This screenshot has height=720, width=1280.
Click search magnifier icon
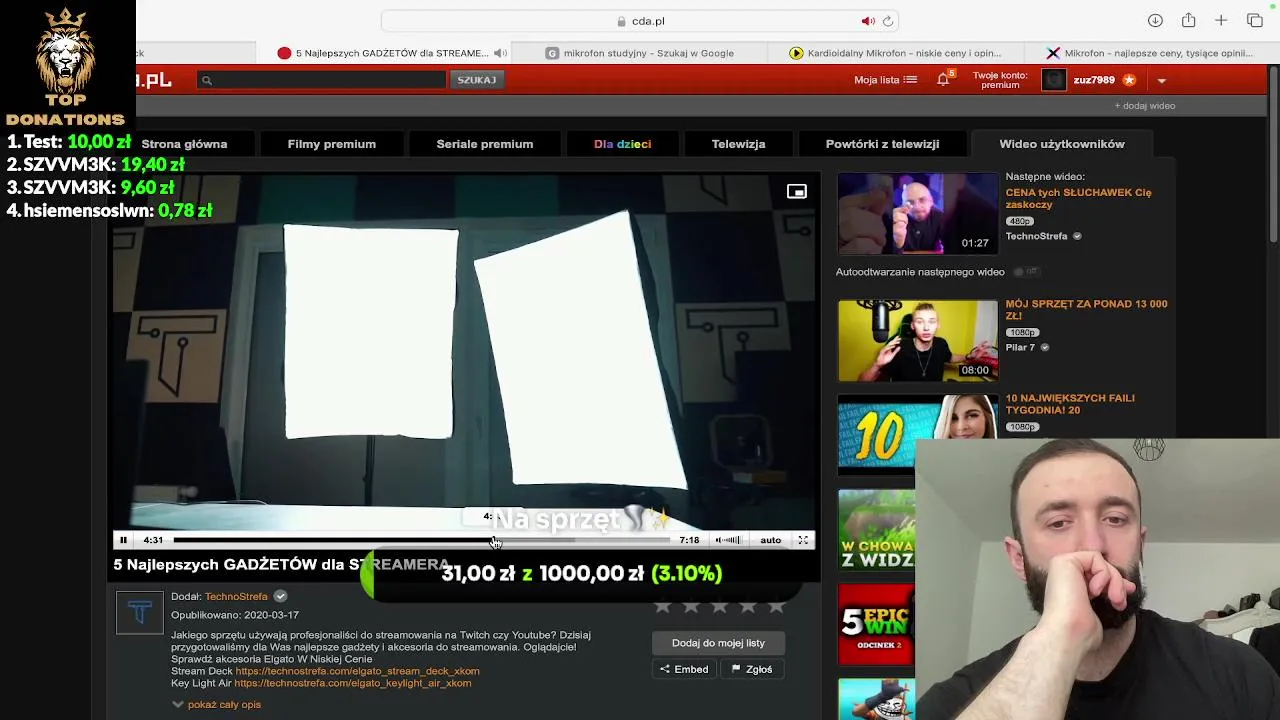click(207, 80)
